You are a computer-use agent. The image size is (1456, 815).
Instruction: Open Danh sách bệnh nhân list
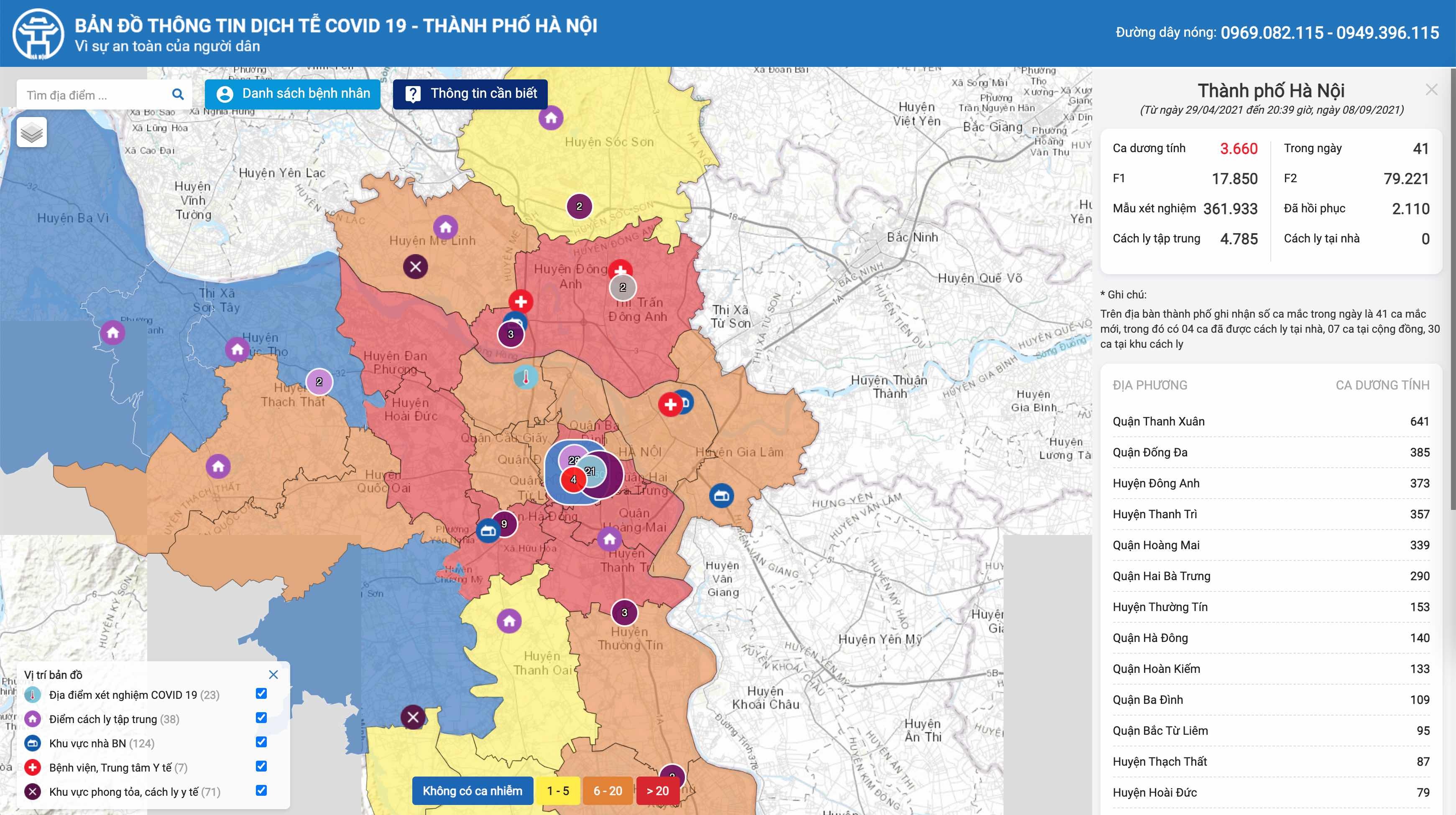click(293, 94)
